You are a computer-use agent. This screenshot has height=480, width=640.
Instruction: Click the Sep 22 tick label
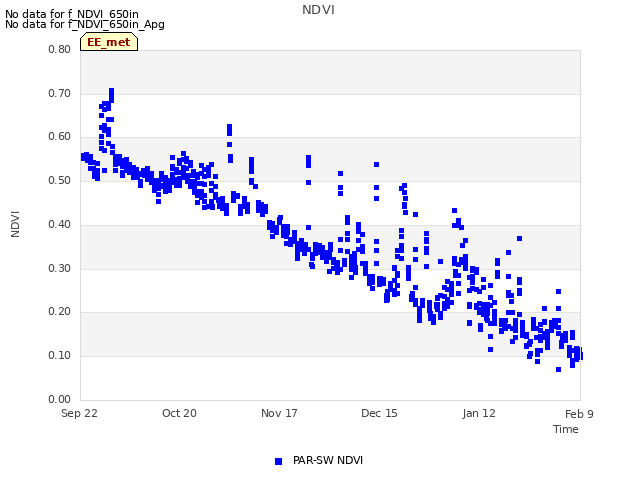[x=79, y=413]
